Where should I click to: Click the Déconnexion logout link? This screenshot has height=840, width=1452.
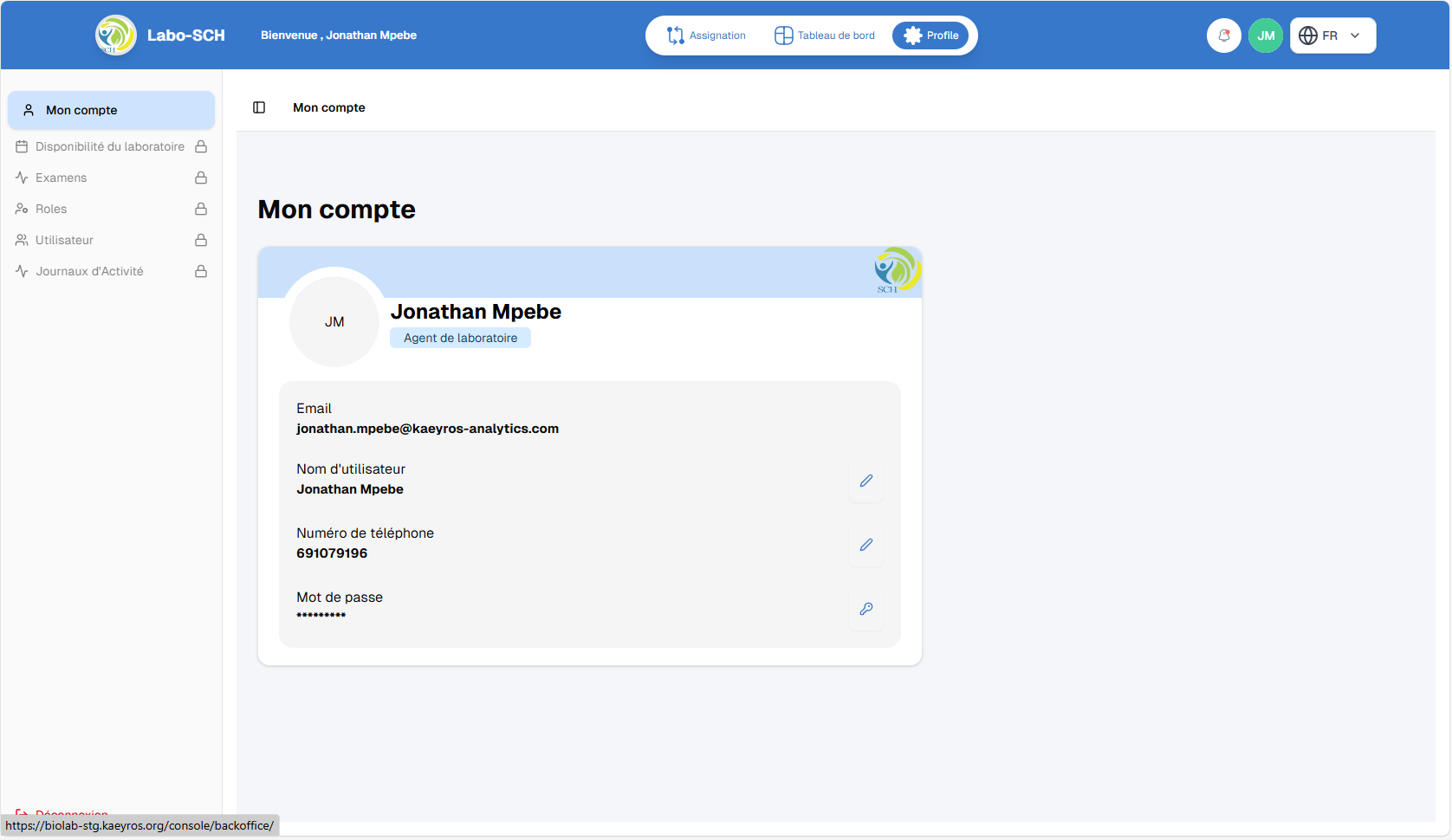coord(71,812)
